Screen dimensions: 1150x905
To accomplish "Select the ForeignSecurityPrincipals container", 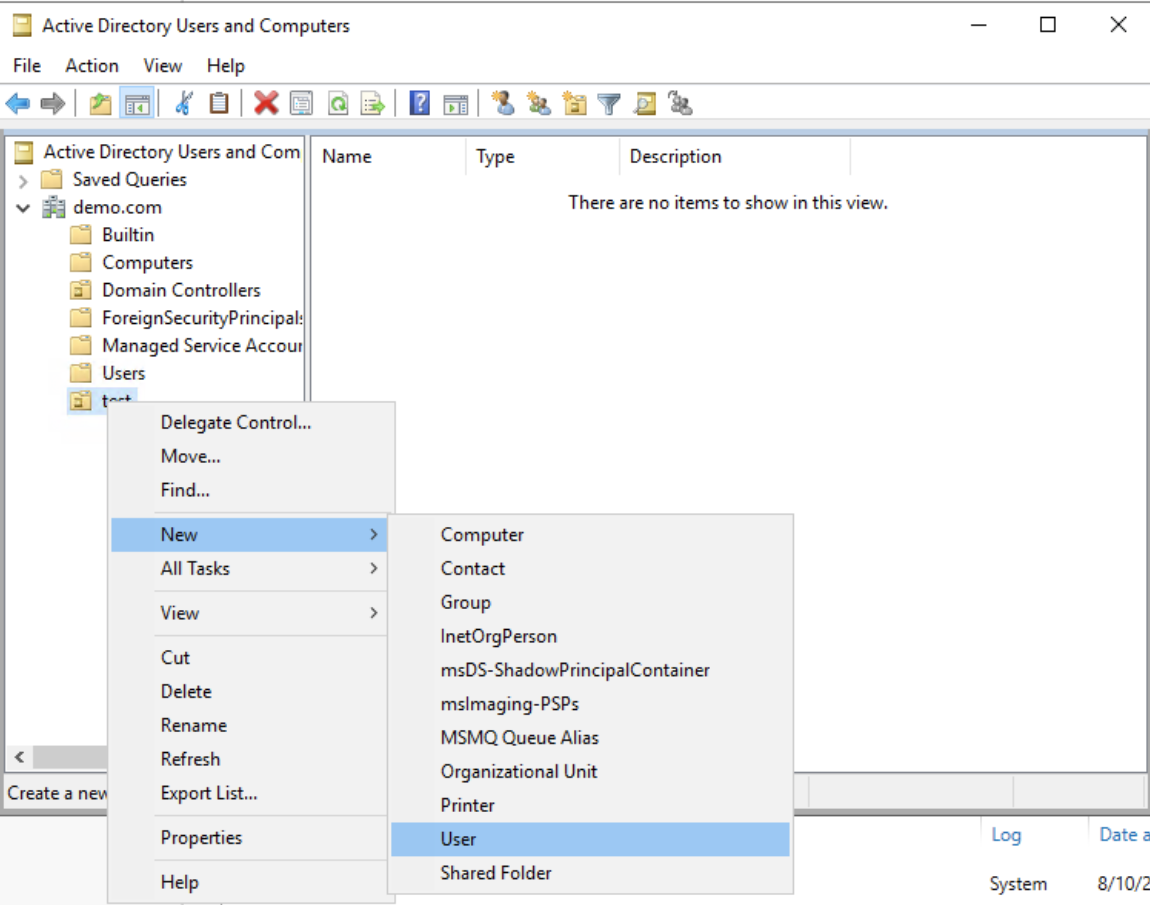I will coord(202,318).
